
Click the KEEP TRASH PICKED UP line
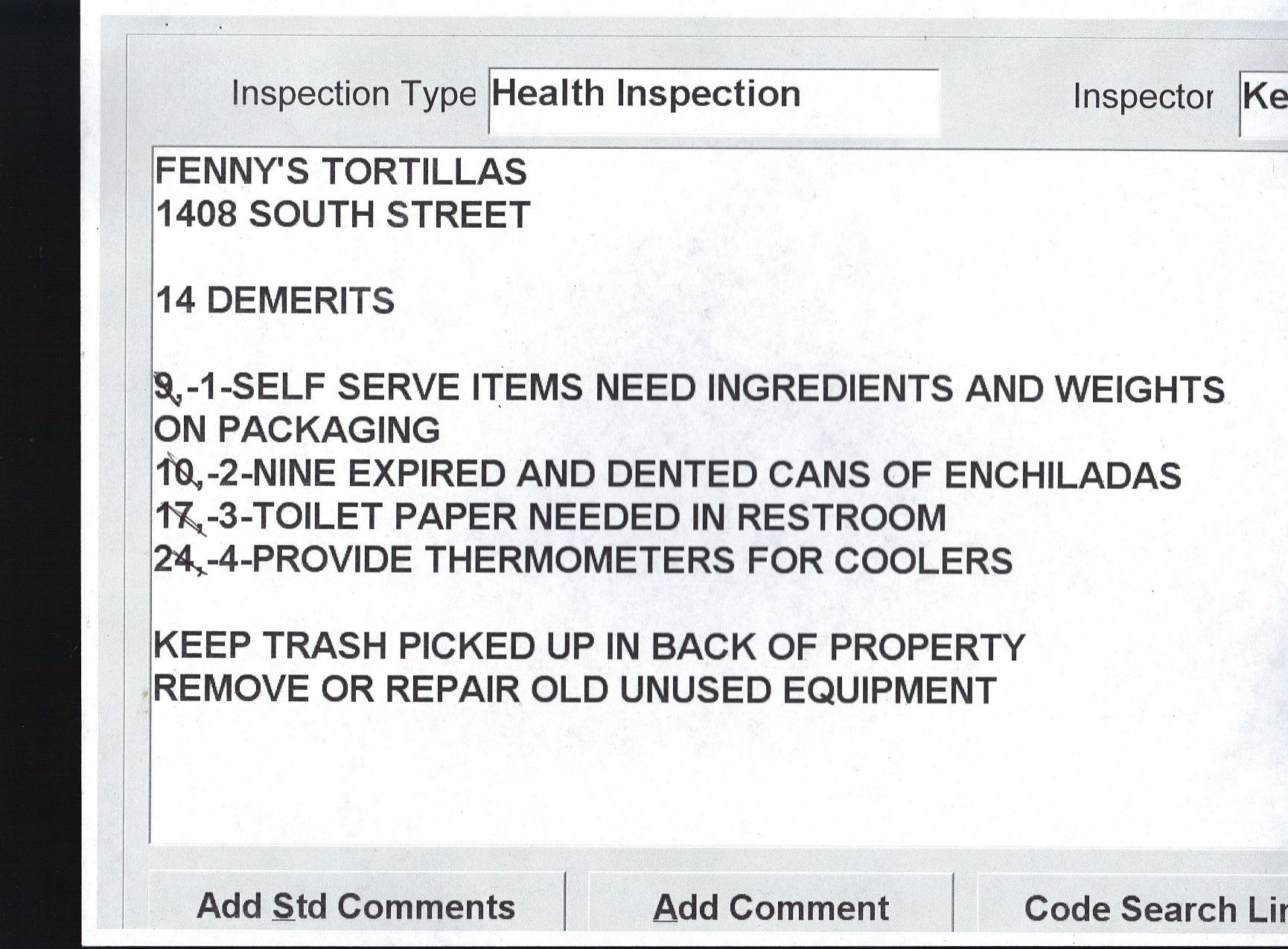588,646
